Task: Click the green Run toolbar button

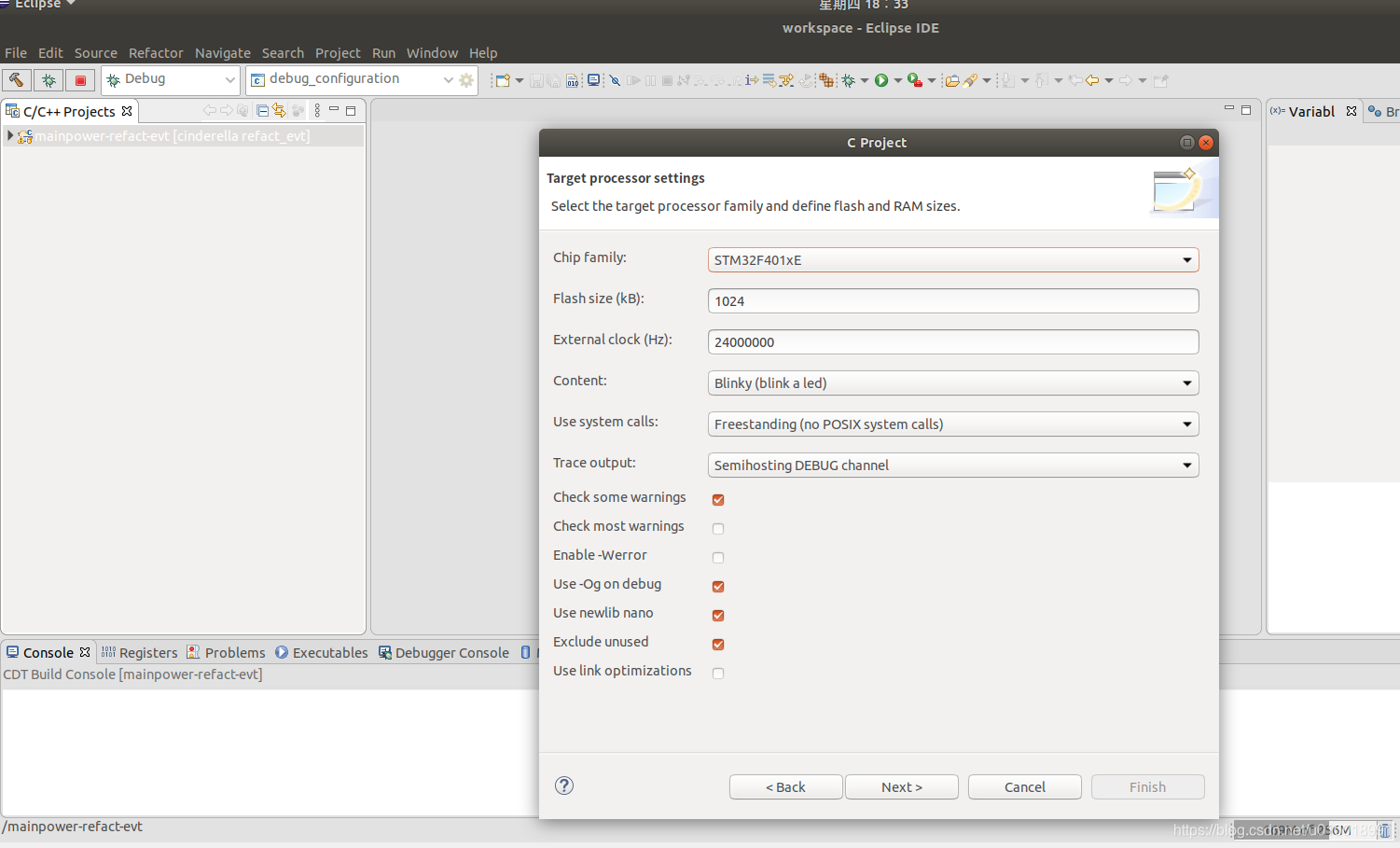Action: 881,80
